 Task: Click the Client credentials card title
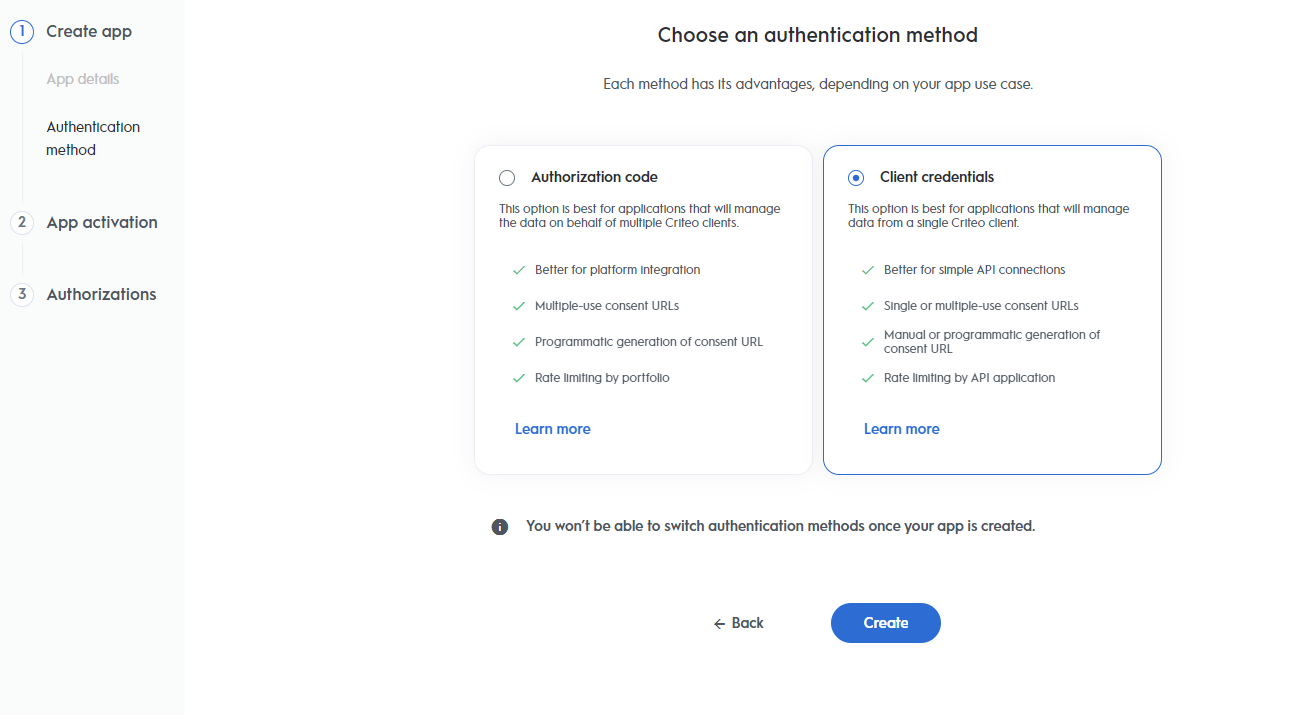click(937, 177)
